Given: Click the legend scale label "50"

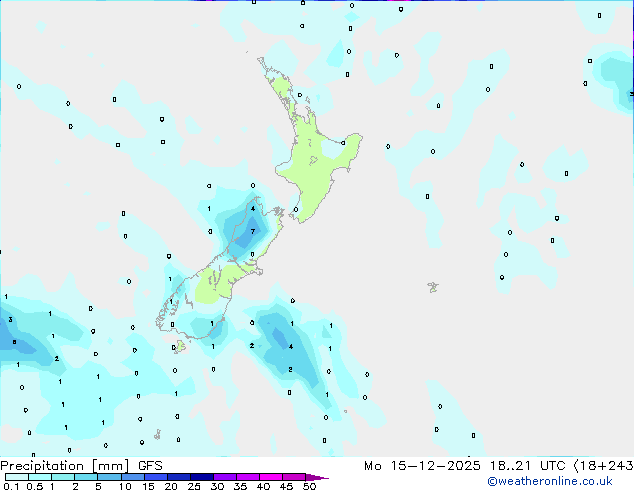Looking at the screenshot, I should coord(309,486).
